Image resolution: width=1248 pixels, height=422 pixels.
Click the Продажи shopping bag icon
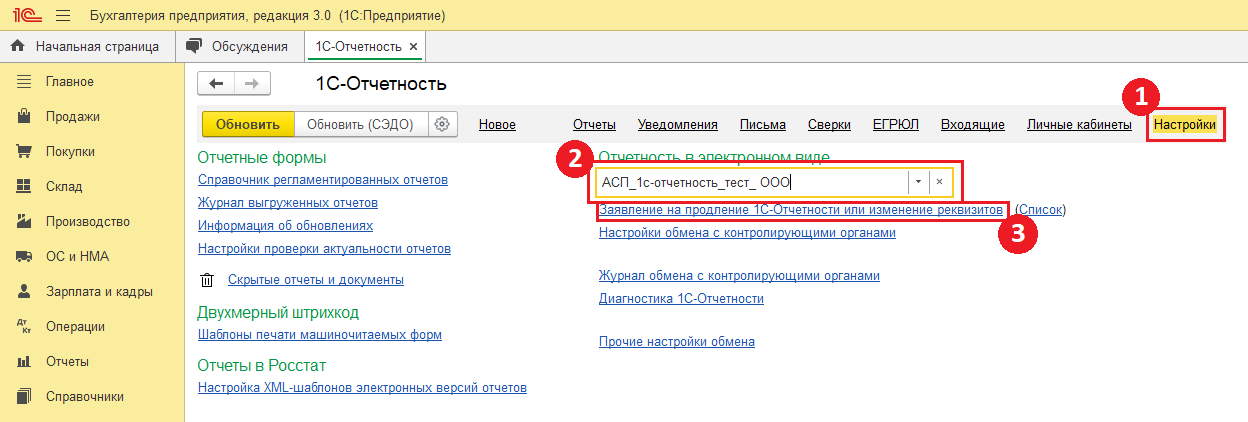click(x=24, y=116)
